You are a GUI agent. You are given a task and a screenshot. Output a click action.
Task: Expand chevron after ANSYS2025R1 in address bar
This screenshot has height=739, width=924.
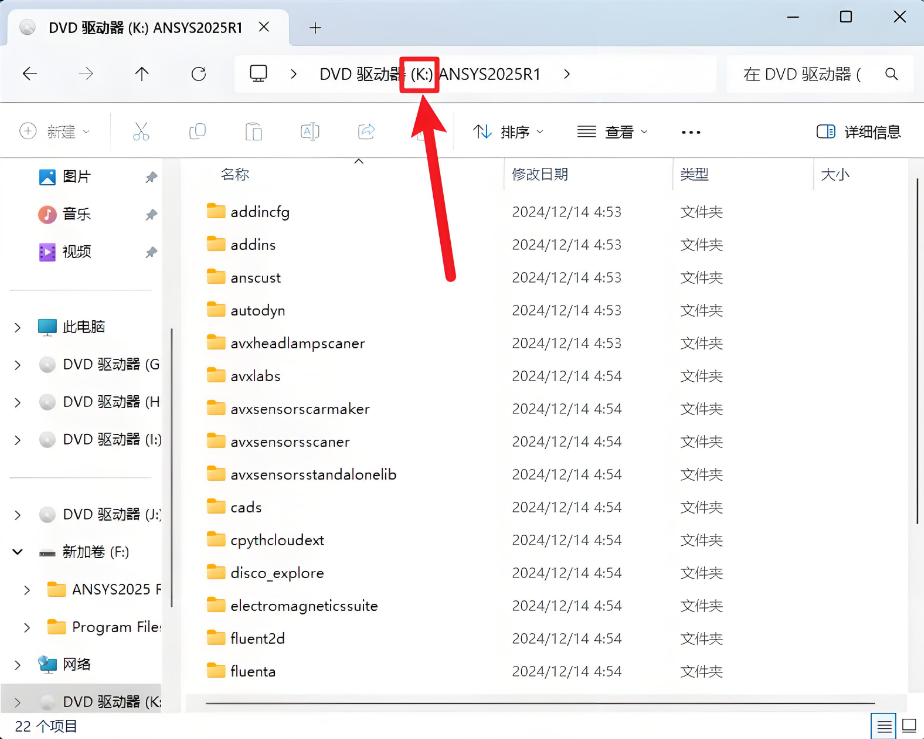(x=566, y=74)
